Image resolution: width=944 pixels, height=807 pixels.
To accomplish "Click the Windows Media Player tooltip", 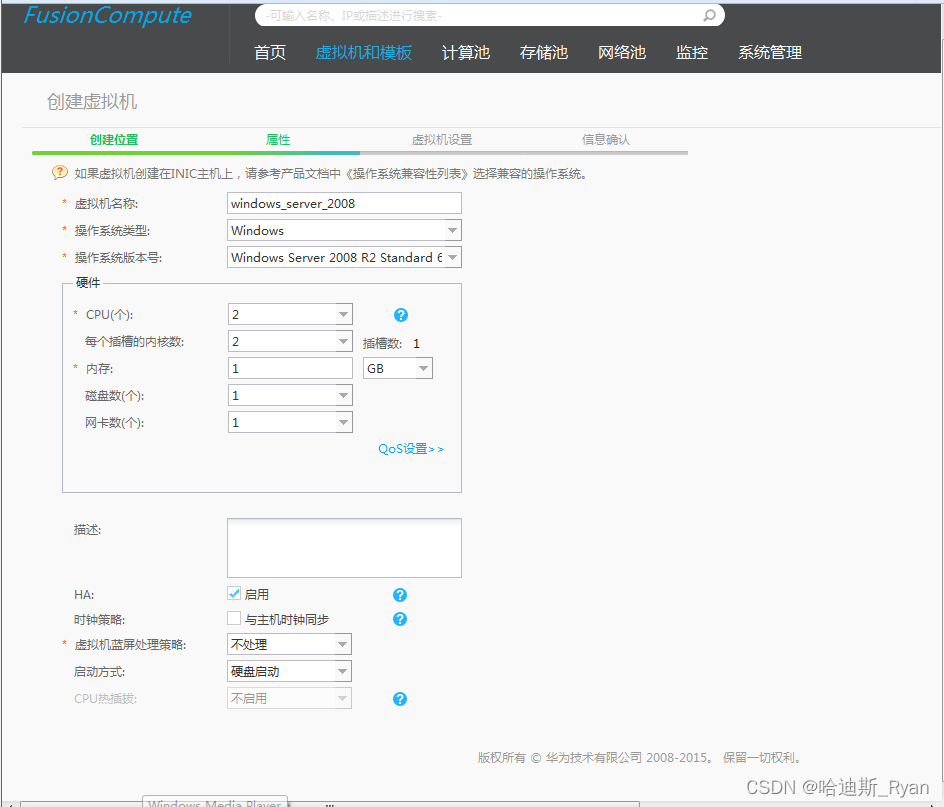I will click(215, 802).
